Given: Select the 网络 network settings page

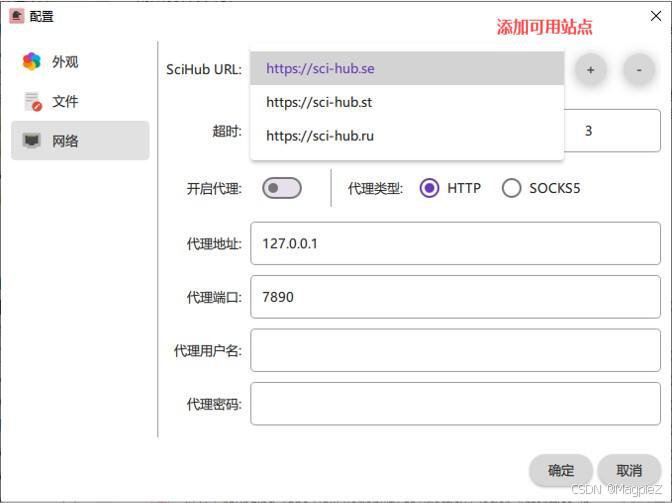Looking at the screenshot, I should pyautogui.click(x=80, y=141).
